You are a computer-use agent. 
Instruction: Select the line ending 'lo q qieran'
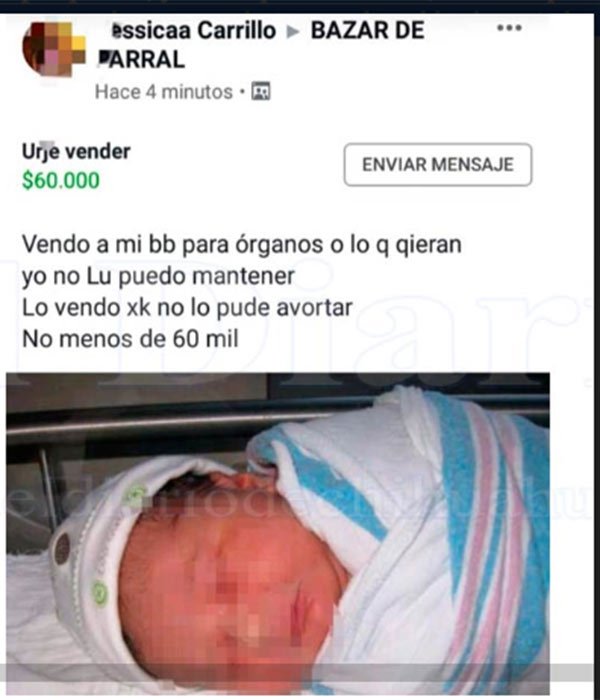(x=242, y=245)
